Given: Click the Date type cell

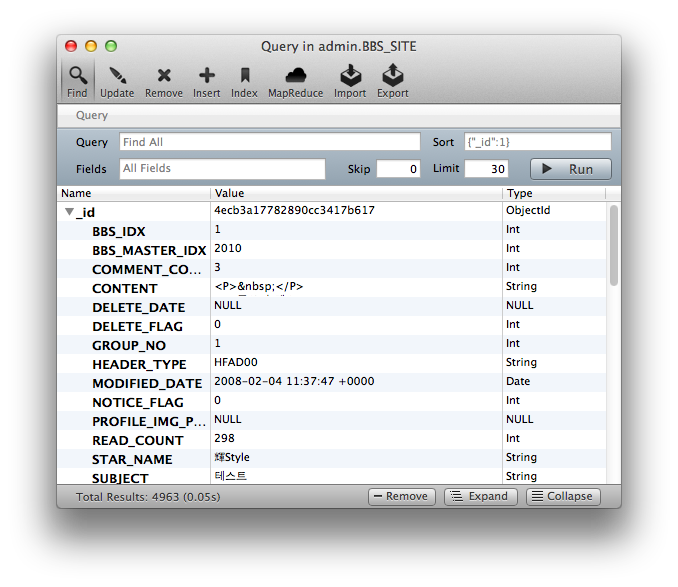Looking at the screenshot, I should [518, 381].
